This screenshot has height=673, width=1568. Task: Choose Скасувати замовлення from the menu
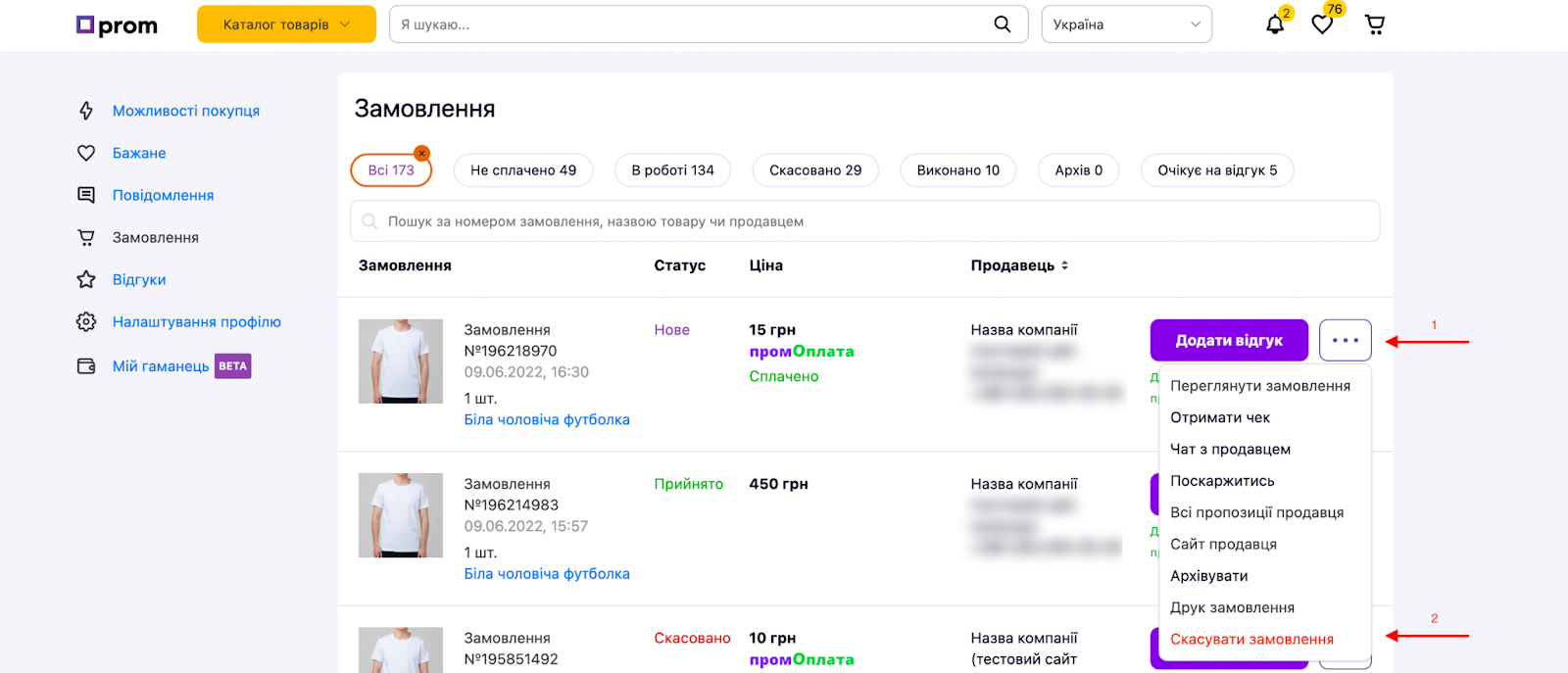click(x=1251, y=640)
